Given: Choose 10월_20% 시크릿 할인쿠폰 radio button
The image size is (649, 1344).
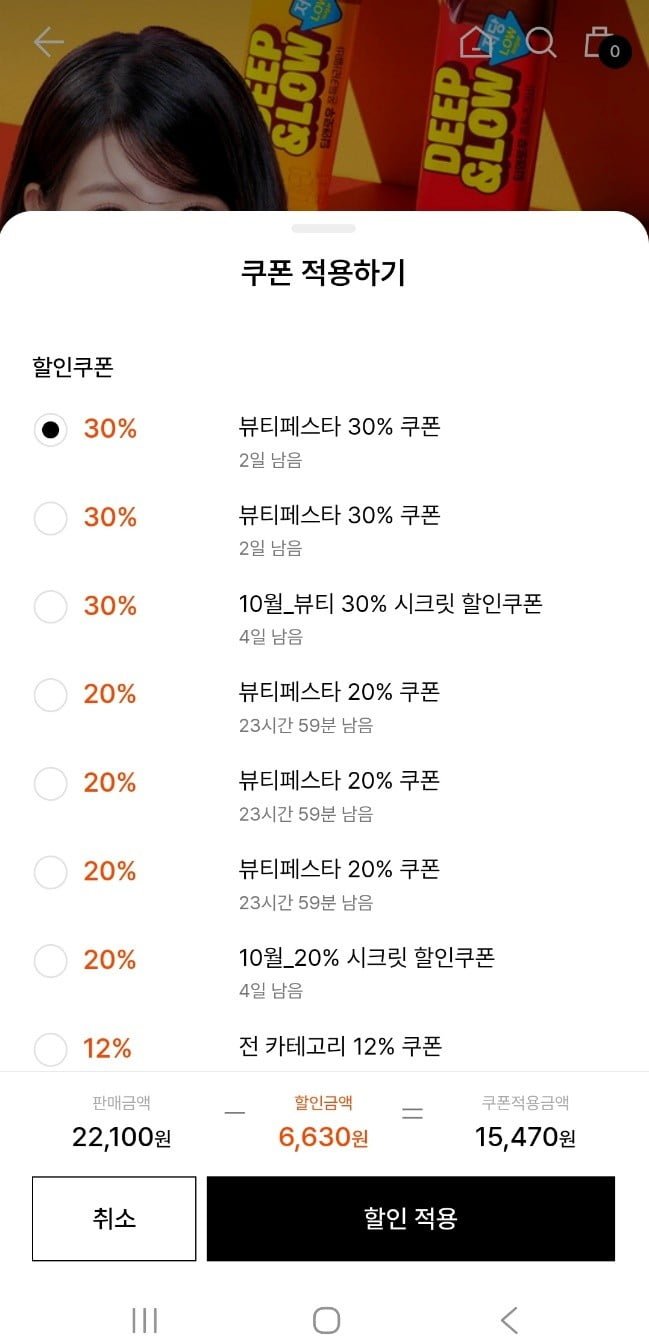Looking at the screenshot, I should (x=50, y=960).
